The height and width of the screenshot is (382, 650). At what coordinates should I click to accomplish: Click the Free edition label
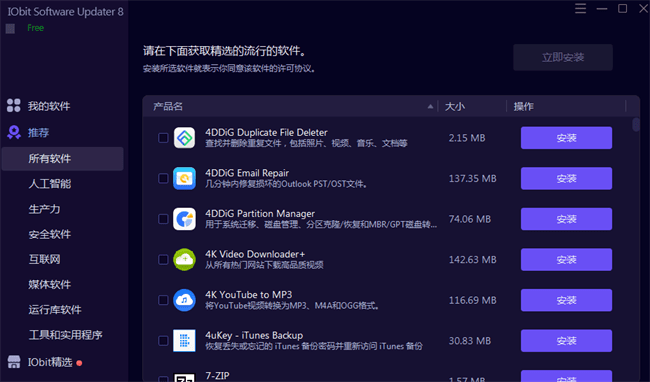pos(35,28)
